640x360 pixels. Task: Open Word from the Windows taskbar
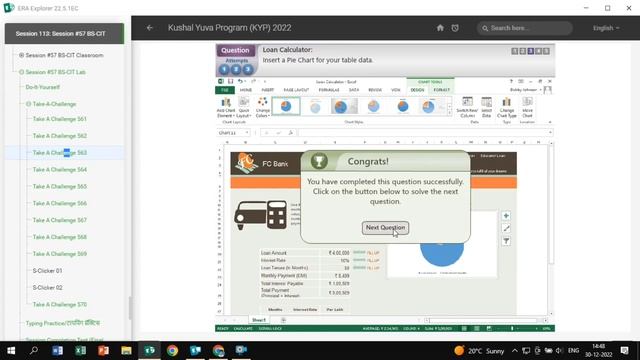(x=58, y=350)
